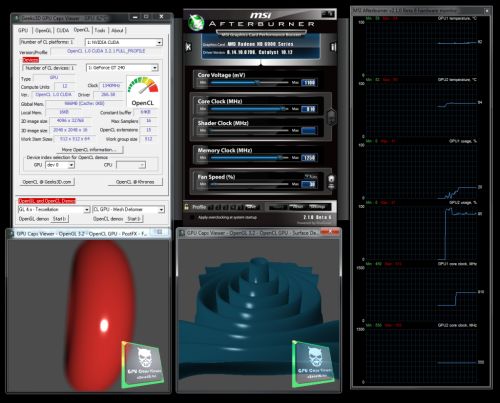This screenshot has width=500, height=403.
Task: Click the MSI Afterburner green logo orb
Action: (196, 22)
